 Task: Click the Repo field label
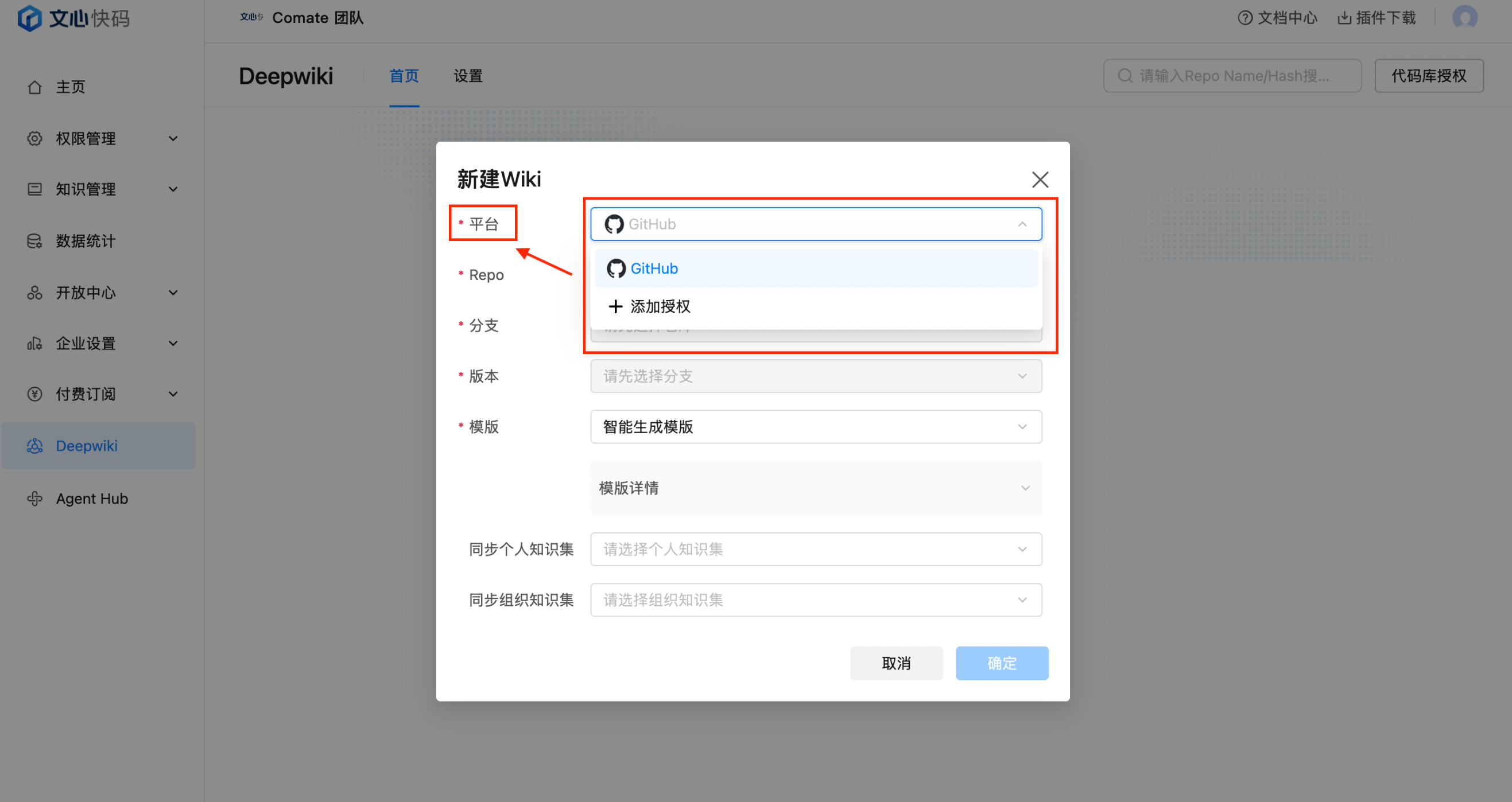pyautogui.click(x=486, y=275)
